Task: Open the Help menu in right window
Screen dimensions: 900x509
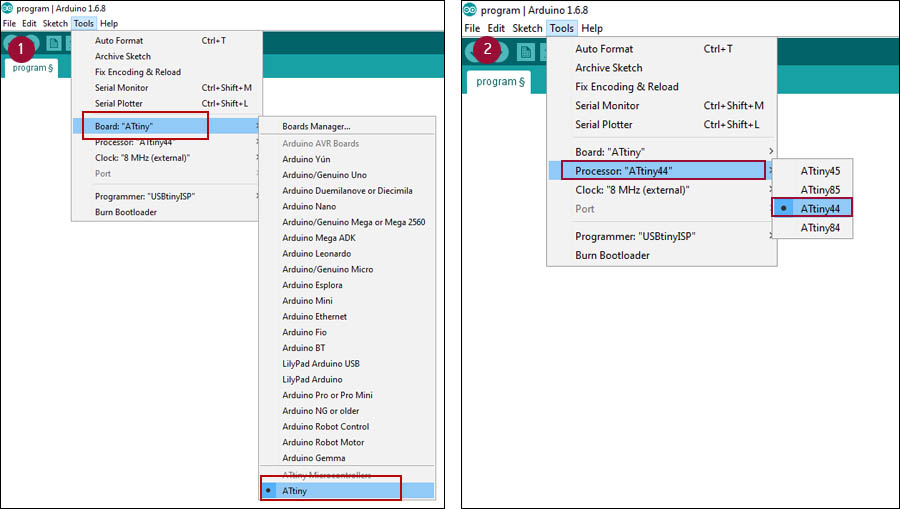Action: (x=592, y=28)
